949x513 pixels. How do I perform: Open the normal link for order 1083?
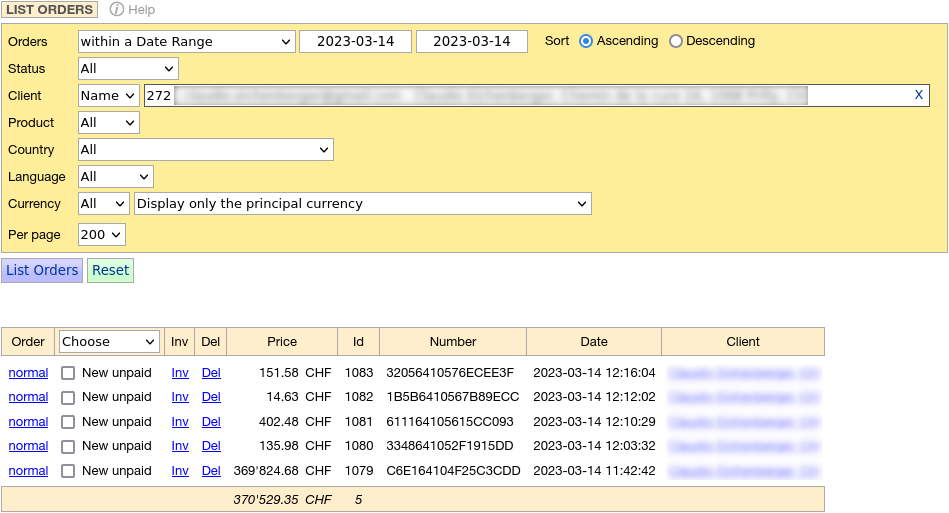[x=28, y=373]
